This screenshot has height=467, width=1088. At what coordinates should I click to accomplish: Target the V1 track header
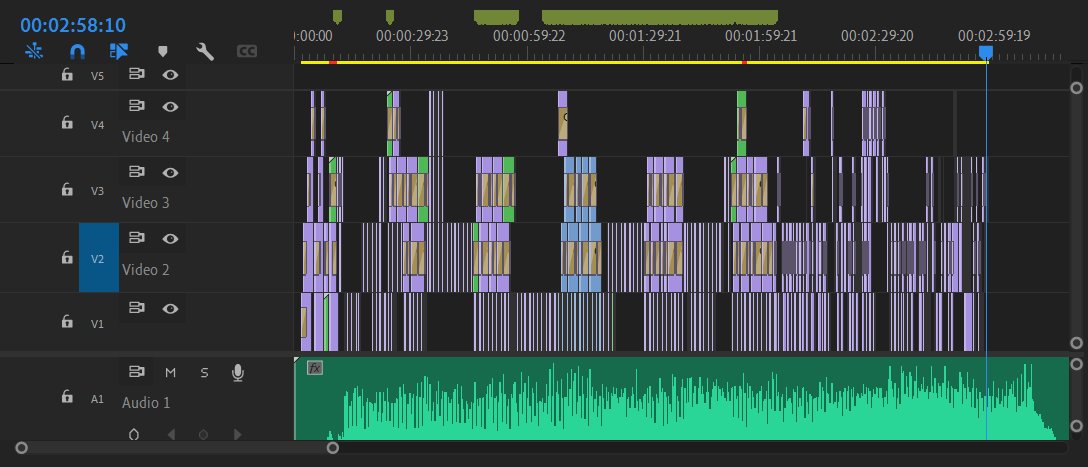98,323
